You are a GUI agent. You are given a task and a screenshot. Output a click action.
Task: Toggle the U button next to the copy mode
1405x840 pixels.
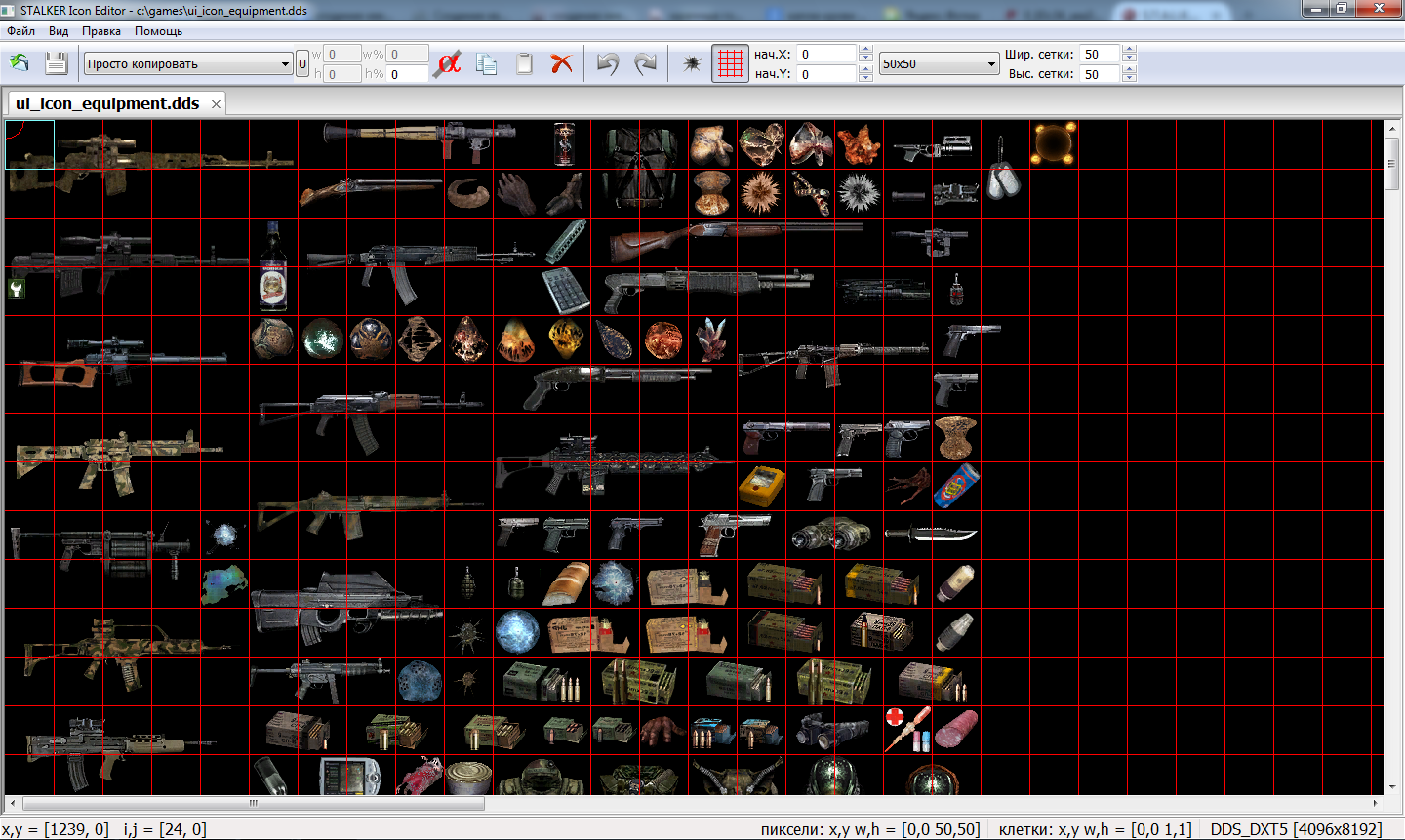pyautogui.click(x=302, y=64)
